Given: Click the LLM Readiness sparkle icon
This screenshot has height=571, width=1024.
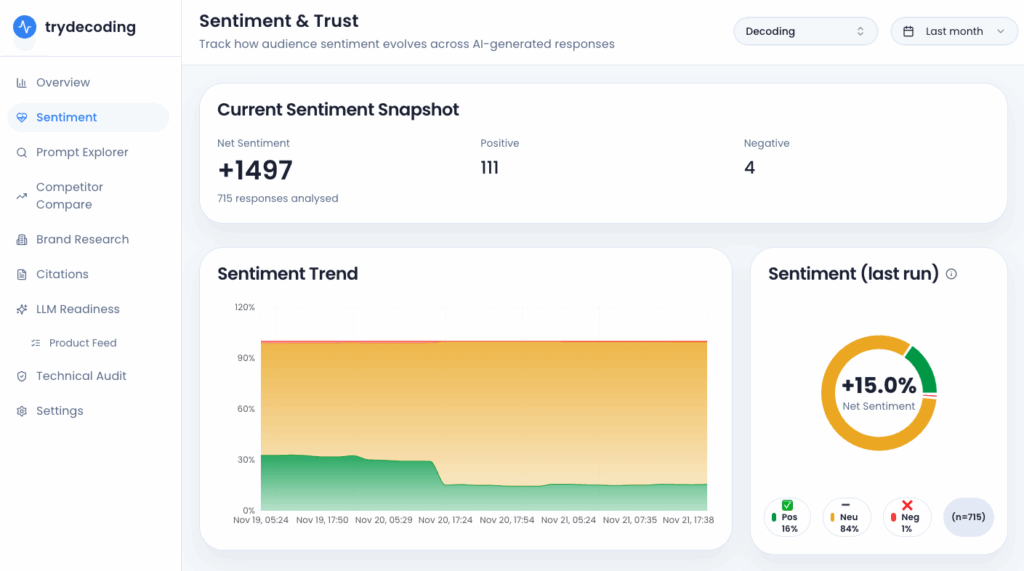Looking at the screenshot, I should pyautogui.click(x=22, y=310).
